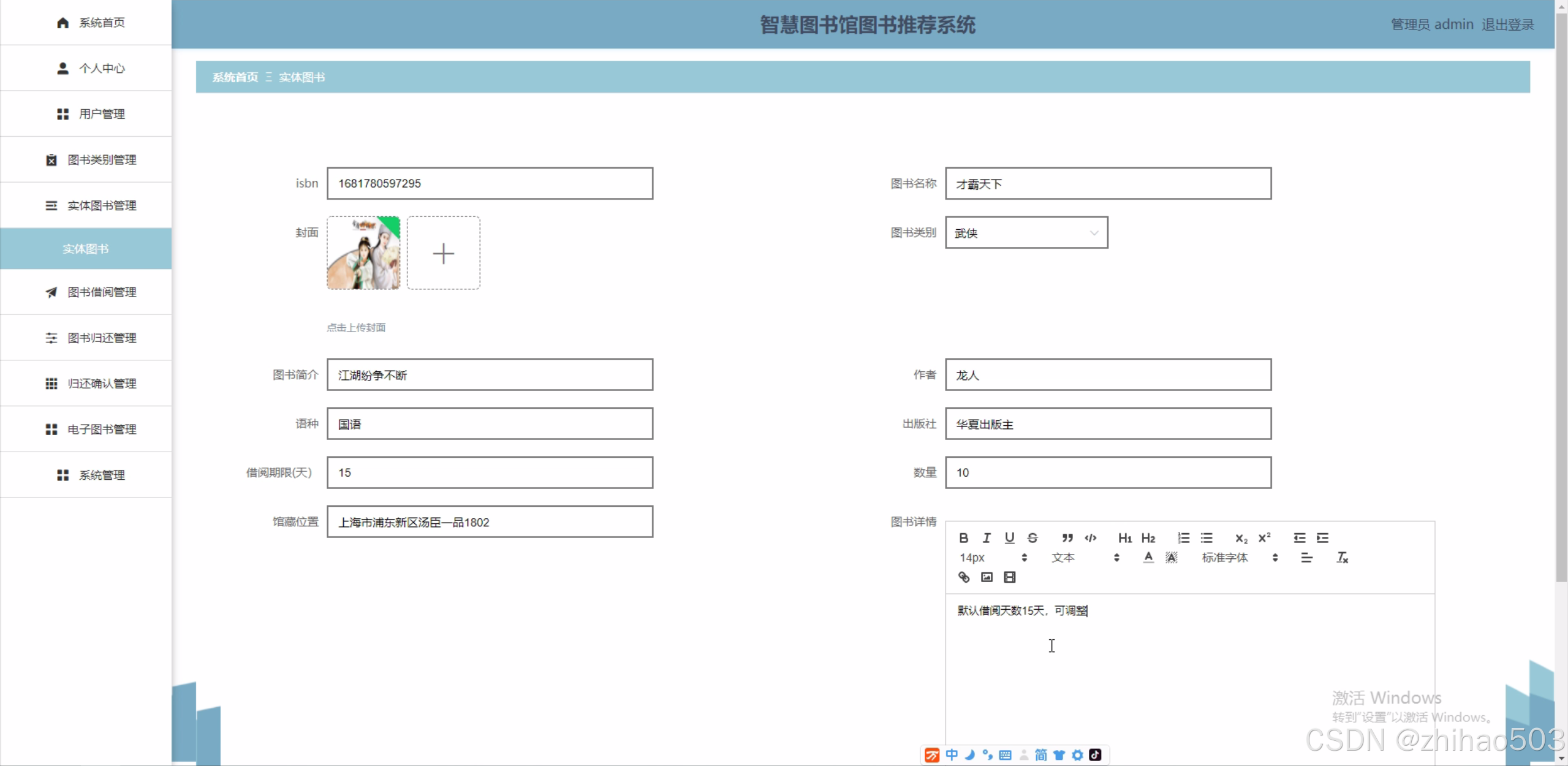
Task: Insert code block icon
Action: [1091, 538]
